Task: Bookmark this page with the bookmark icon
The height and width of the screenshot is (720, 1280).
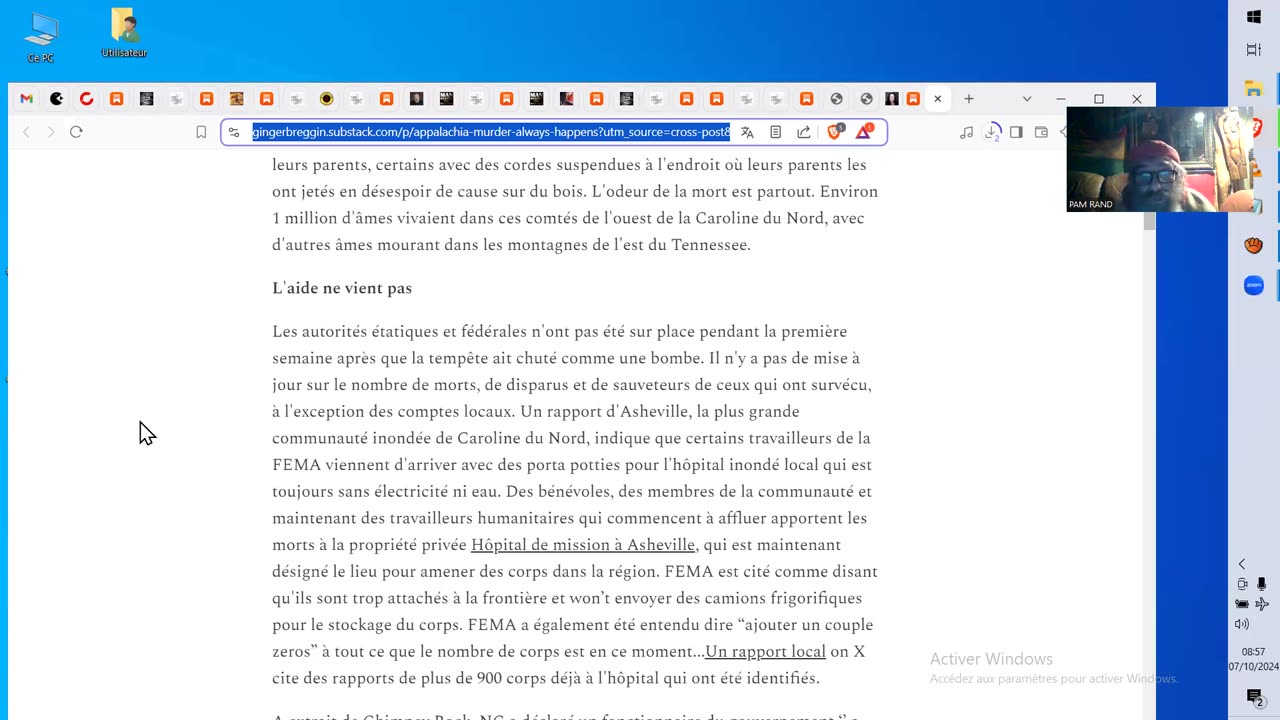Action: tap(201, 132)
